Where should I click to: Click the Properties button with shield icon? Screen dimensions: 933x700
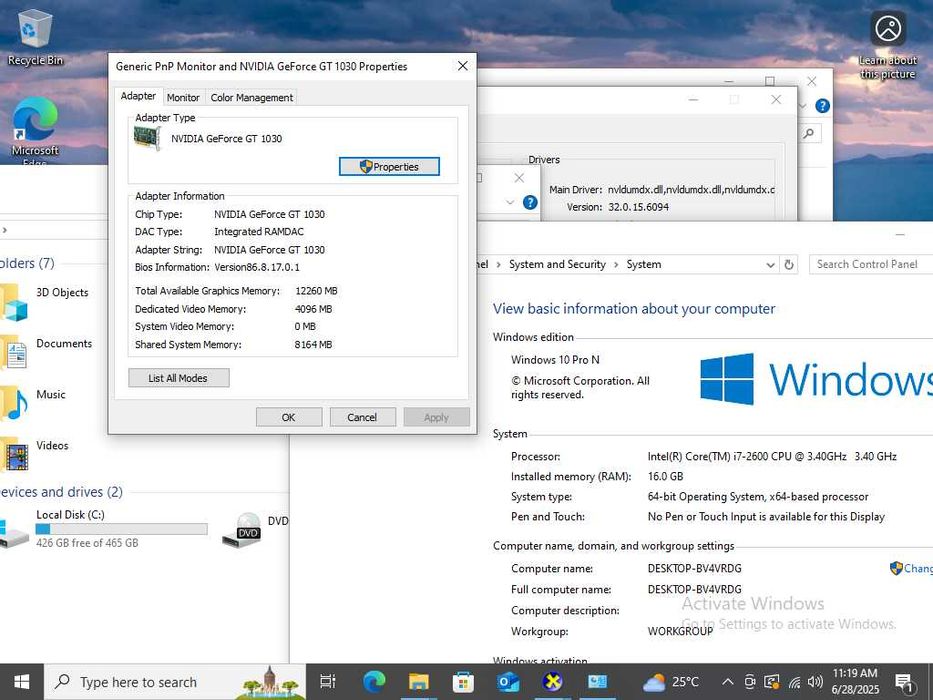tap(389, 167)
